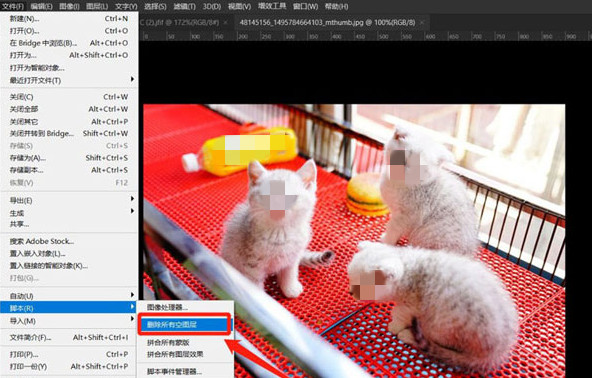This screenshot has width=592, height=378.
Task: Open the 选择(S) menu
Action: (155, 6)
